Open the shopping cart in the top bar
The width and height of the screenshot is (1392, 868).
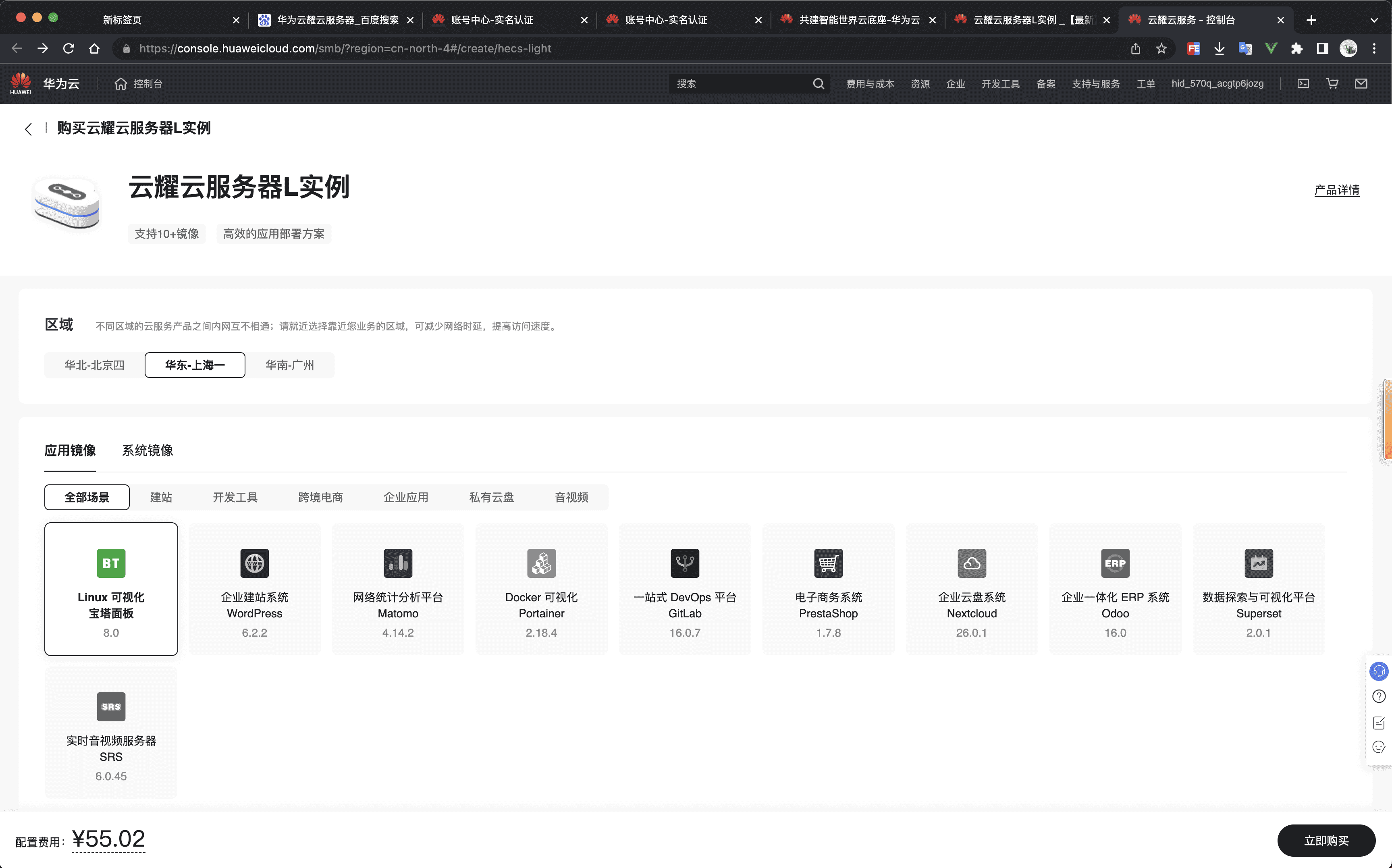(1332, 83)
